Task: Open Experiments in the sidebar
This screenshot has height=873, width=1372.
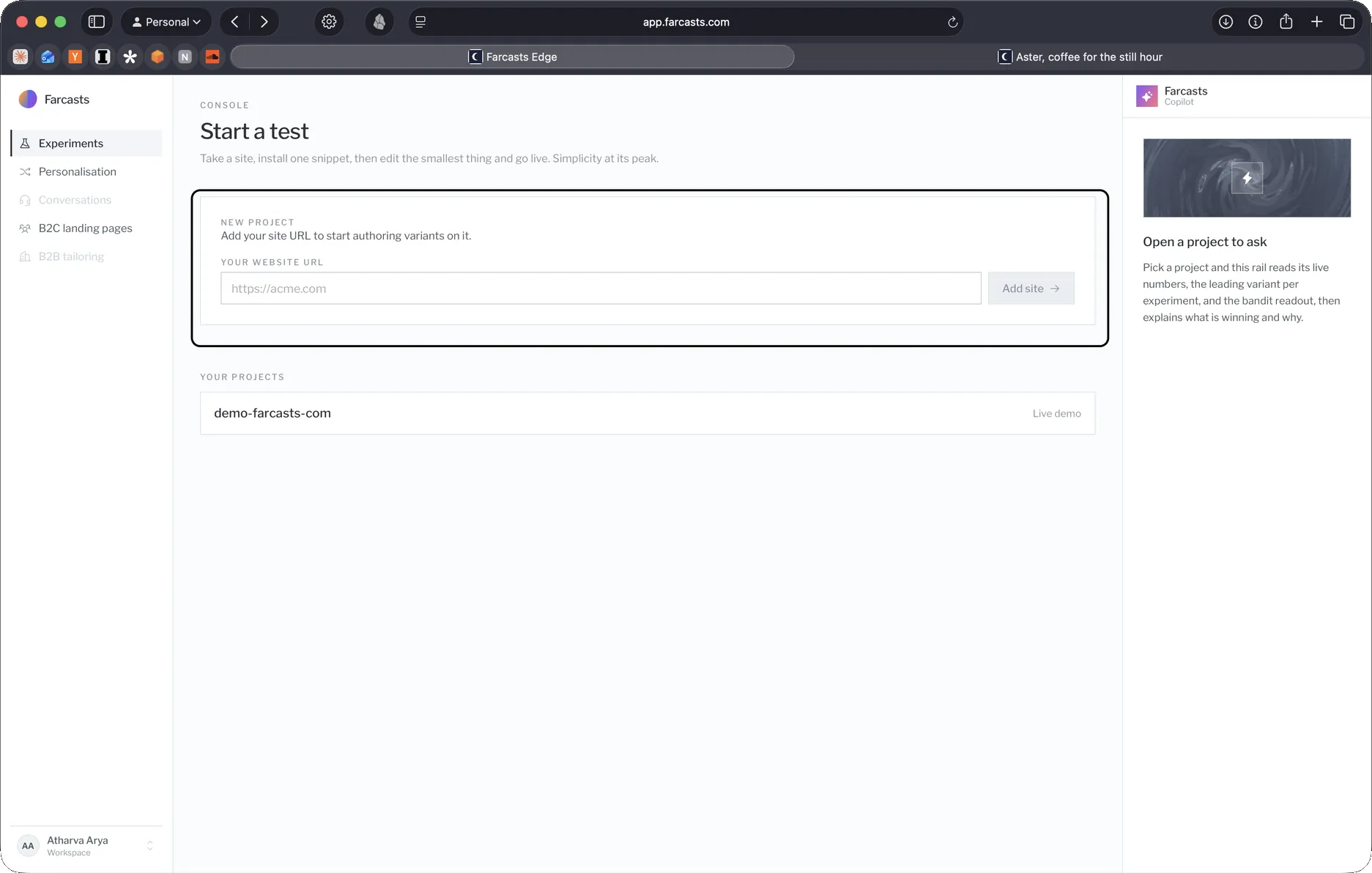Action: [86, 144]
